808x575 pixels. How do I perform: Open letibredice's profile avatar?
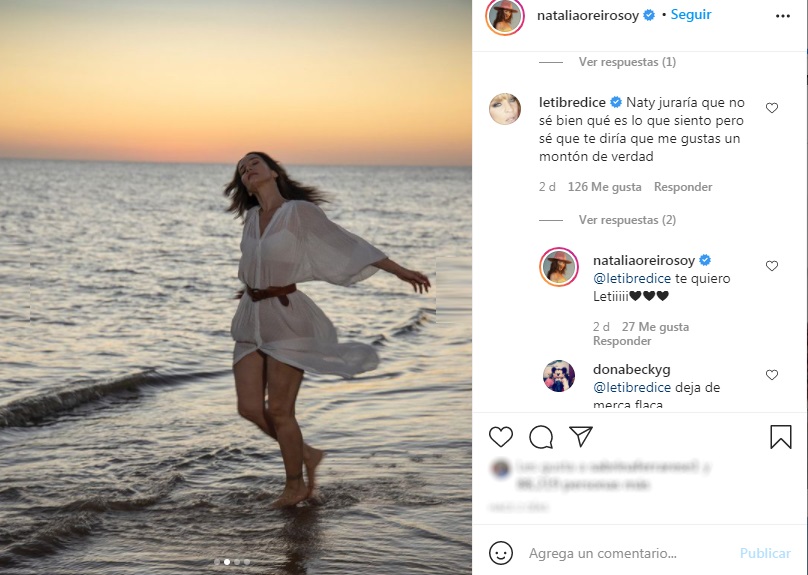tap(505, 109)
